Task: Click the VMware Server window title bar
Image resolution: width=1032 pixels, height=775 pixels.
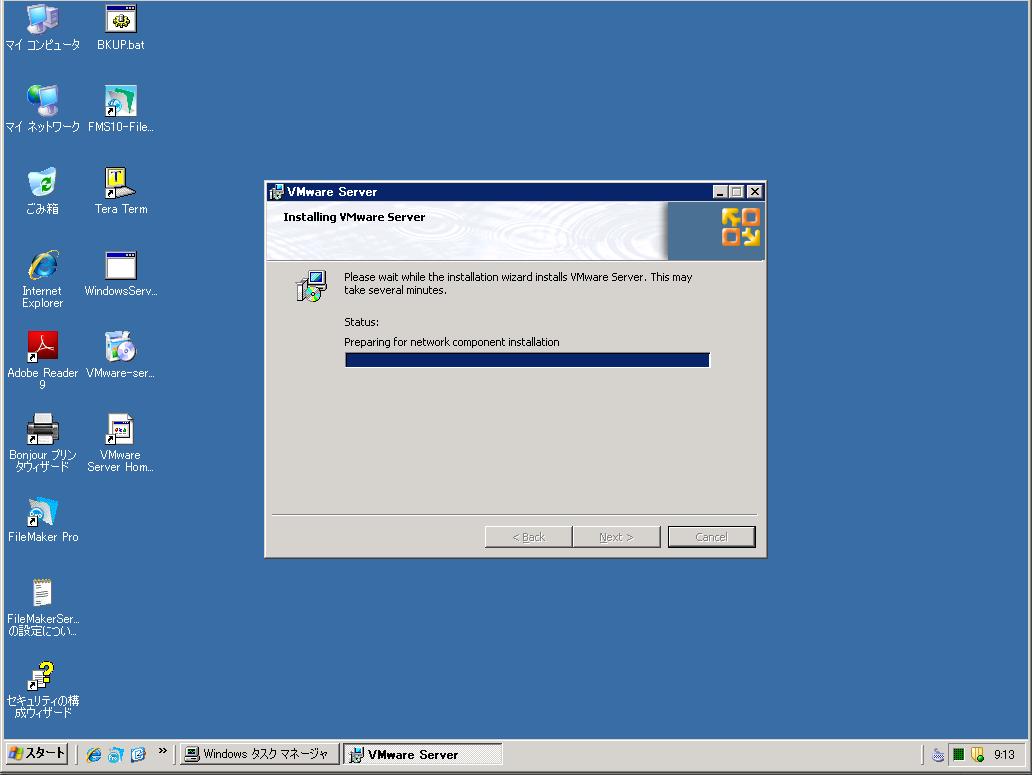Action: click(x=515, y=191)
